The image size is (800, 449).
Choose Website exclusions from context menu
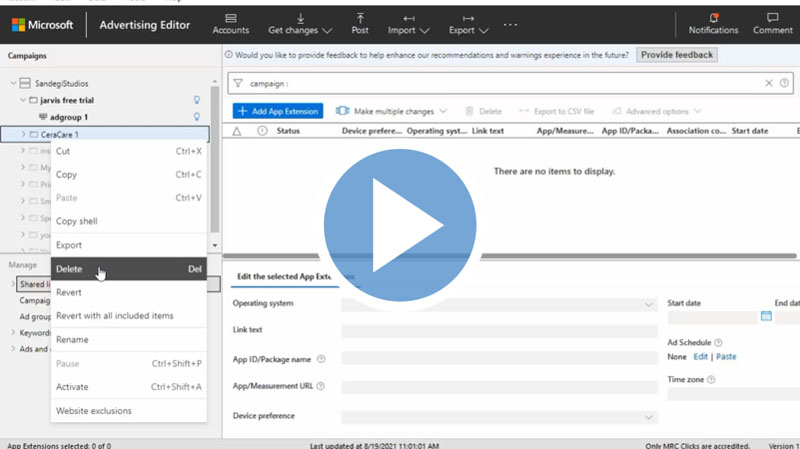(x=129, y=411)
